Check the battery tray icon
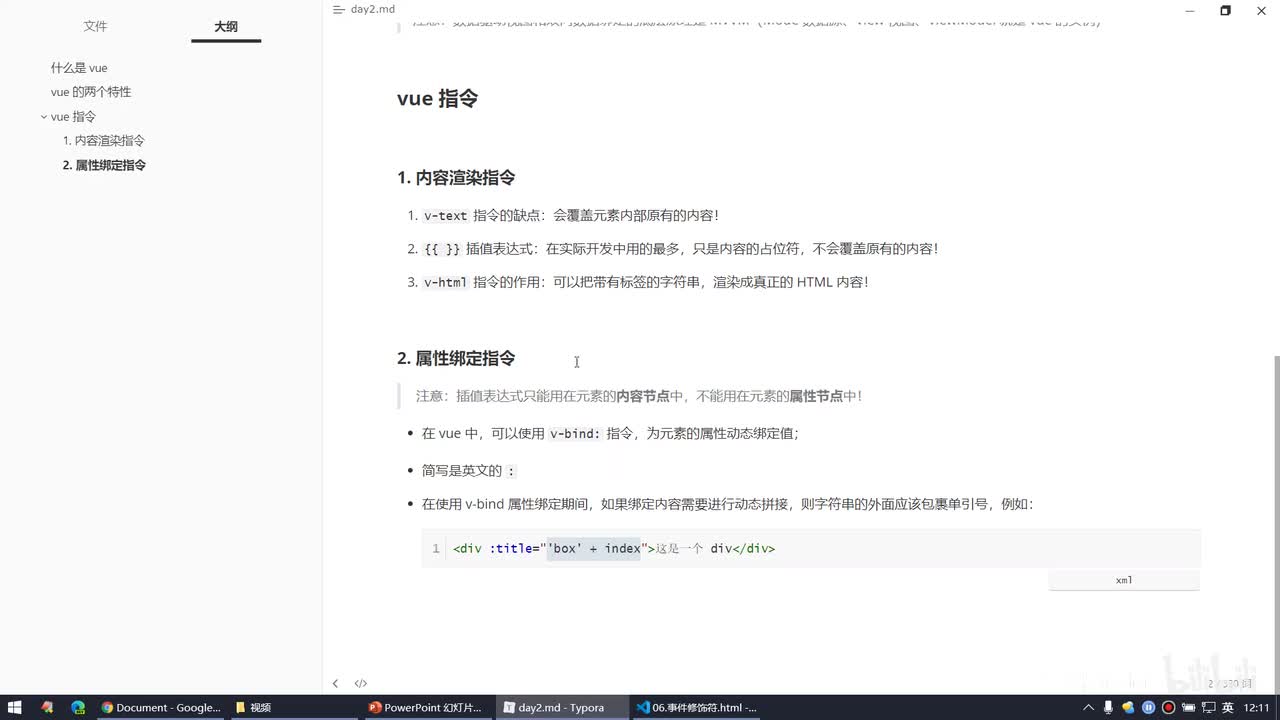 [1187, 707]
